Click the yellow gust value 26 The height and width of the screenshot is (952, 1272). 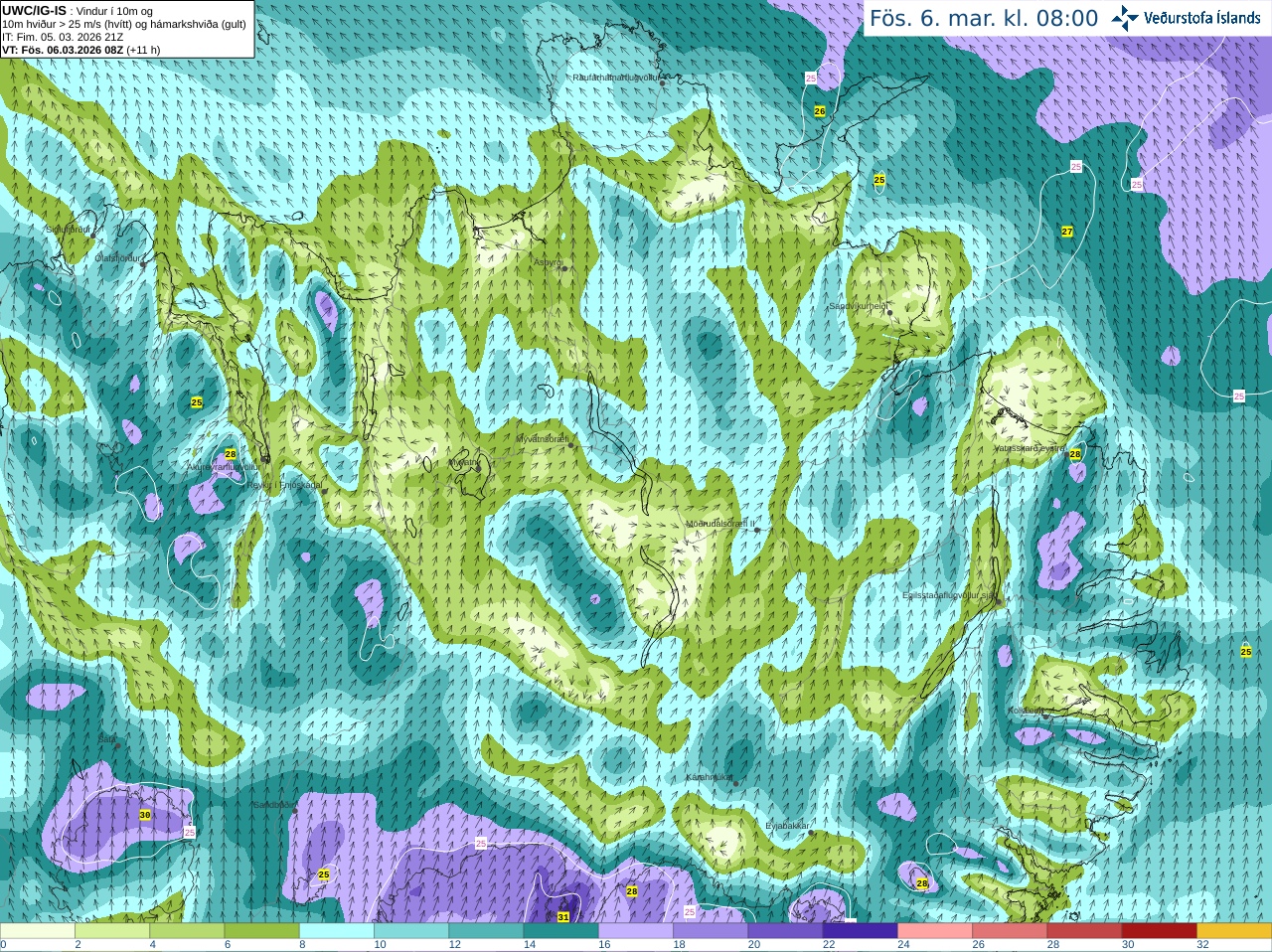click(820, 111)
